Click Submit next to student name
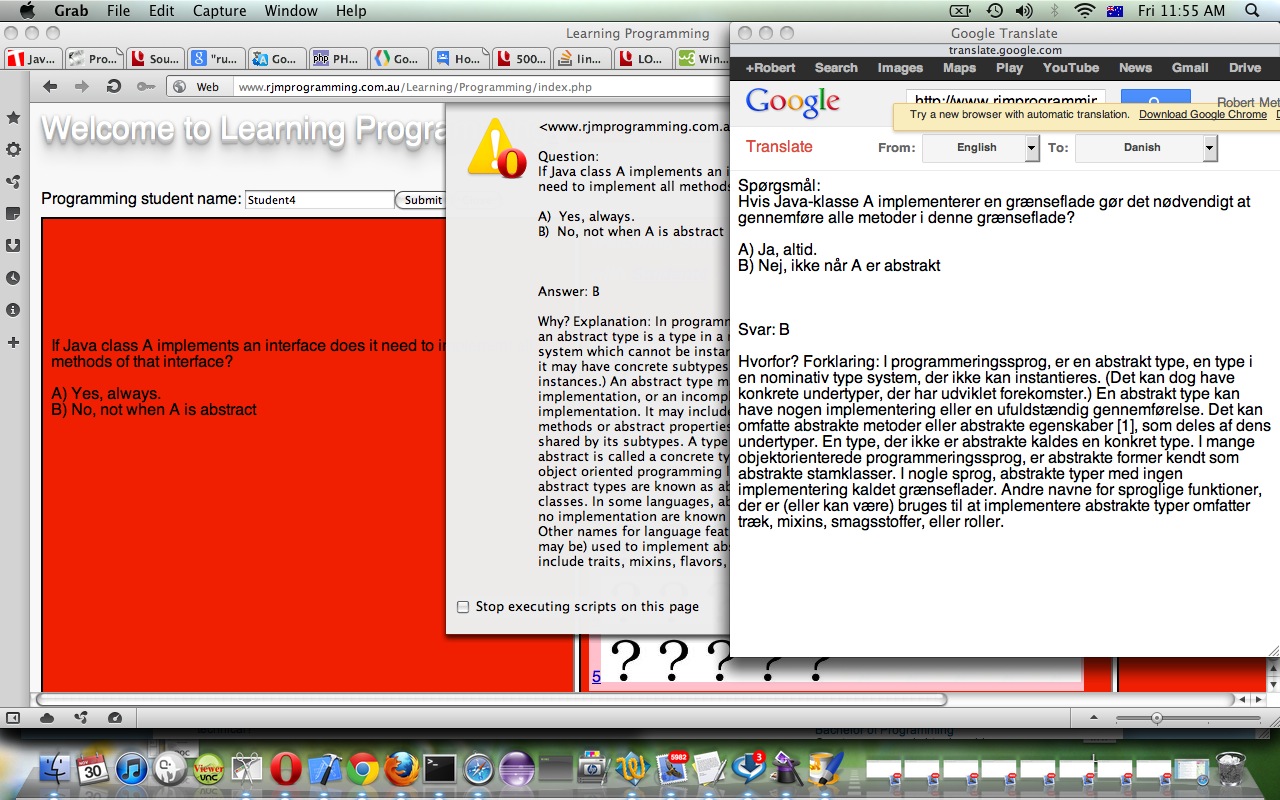This screenshot has height=800, width=1280. click(x=422, y=200)
